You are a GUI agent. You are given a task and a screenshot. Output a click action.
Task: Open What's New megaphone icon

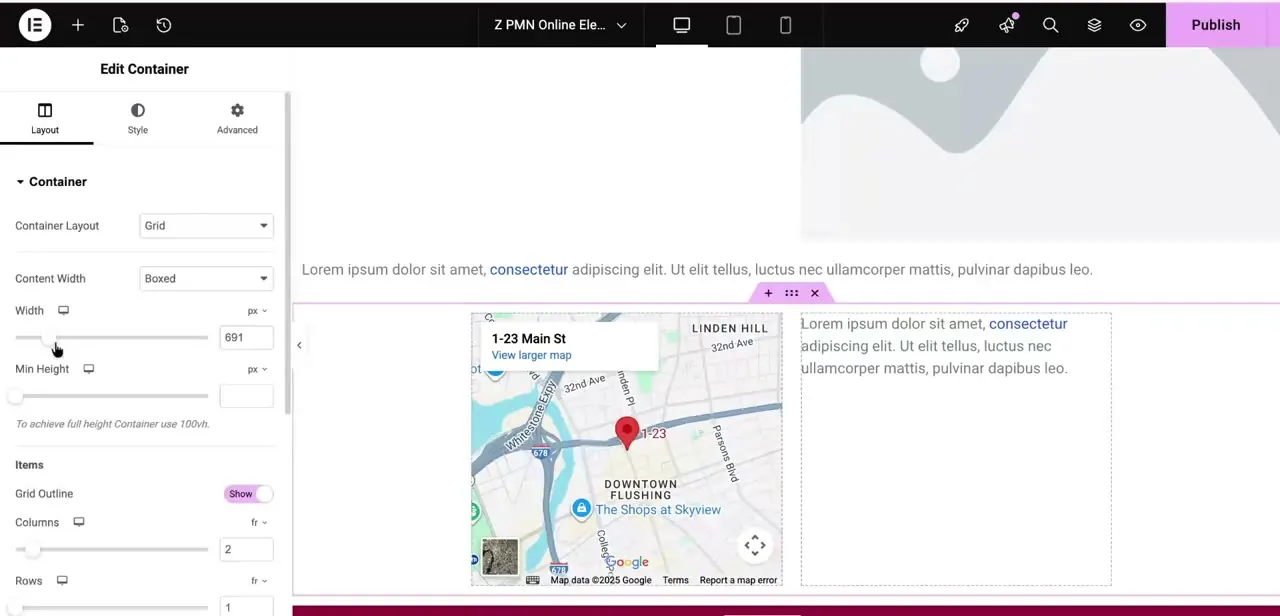1007,25
